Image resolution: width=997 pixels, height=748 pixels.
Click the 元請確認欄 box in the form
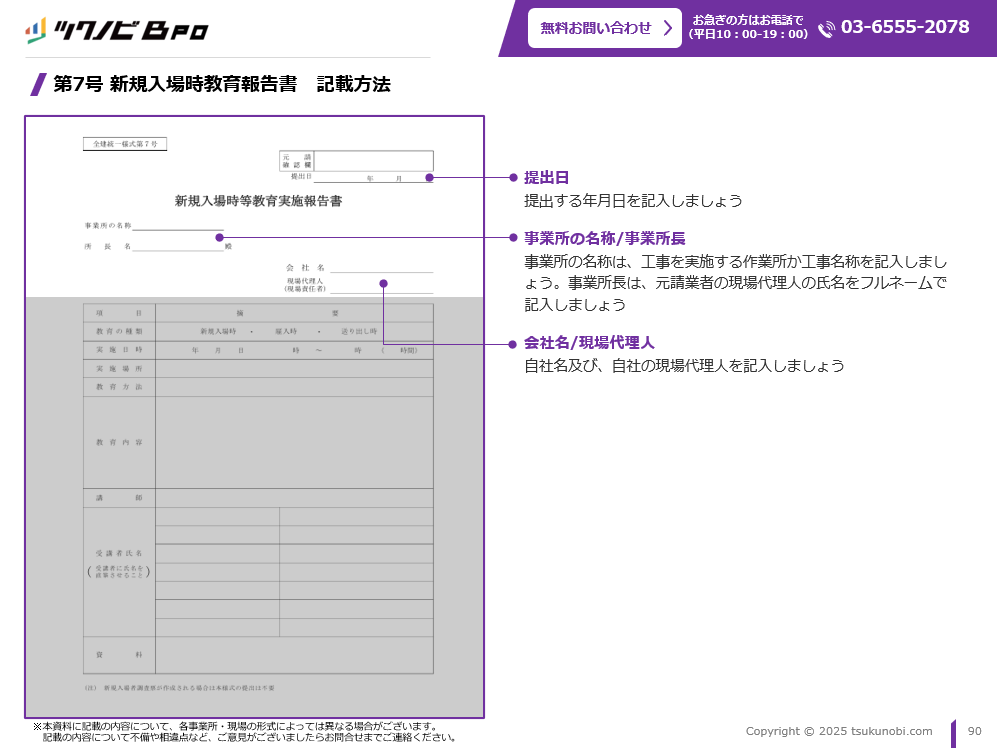coord(356,161)
